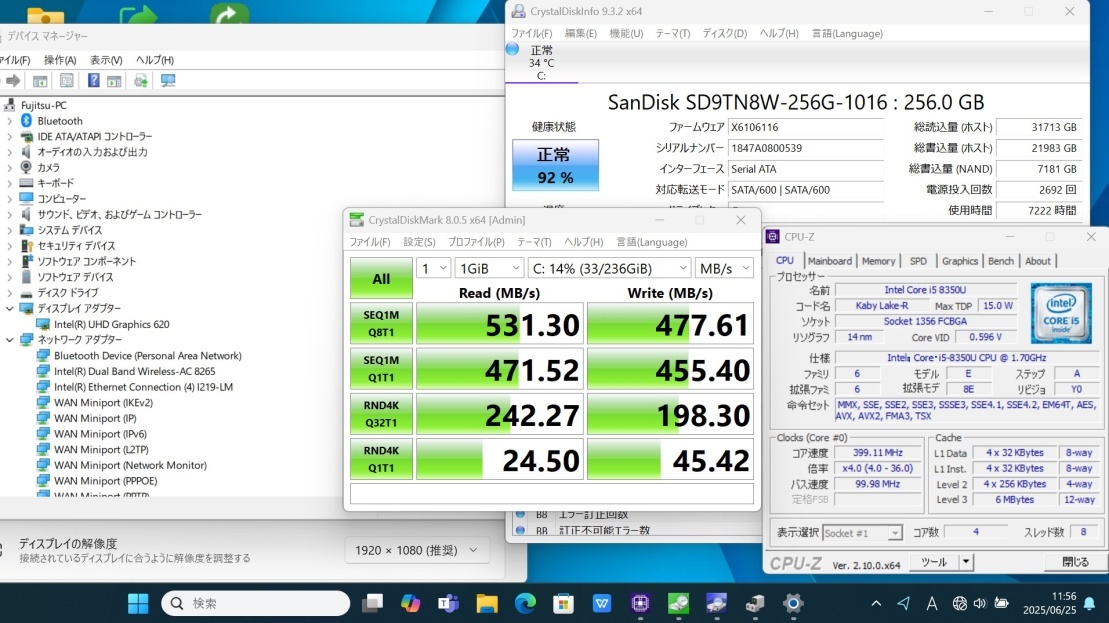Click the volume icon in system tray
Screen dimensions: 1109x623
coord(980,603)
